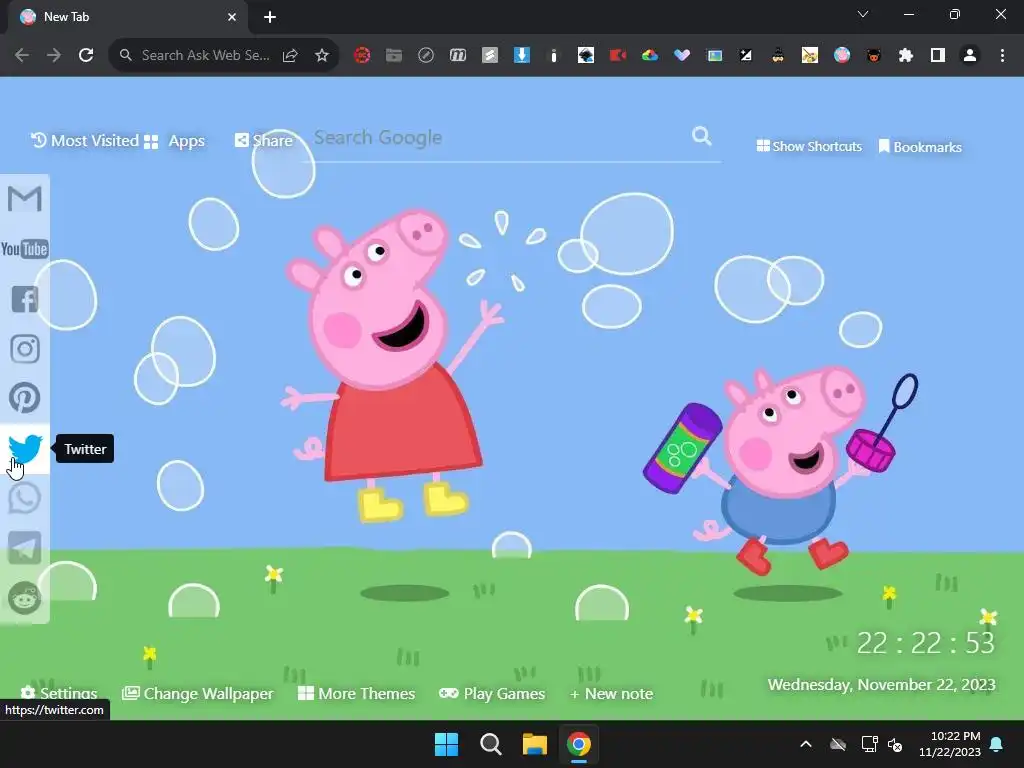Reload the current page

click(x=86, y=56)
